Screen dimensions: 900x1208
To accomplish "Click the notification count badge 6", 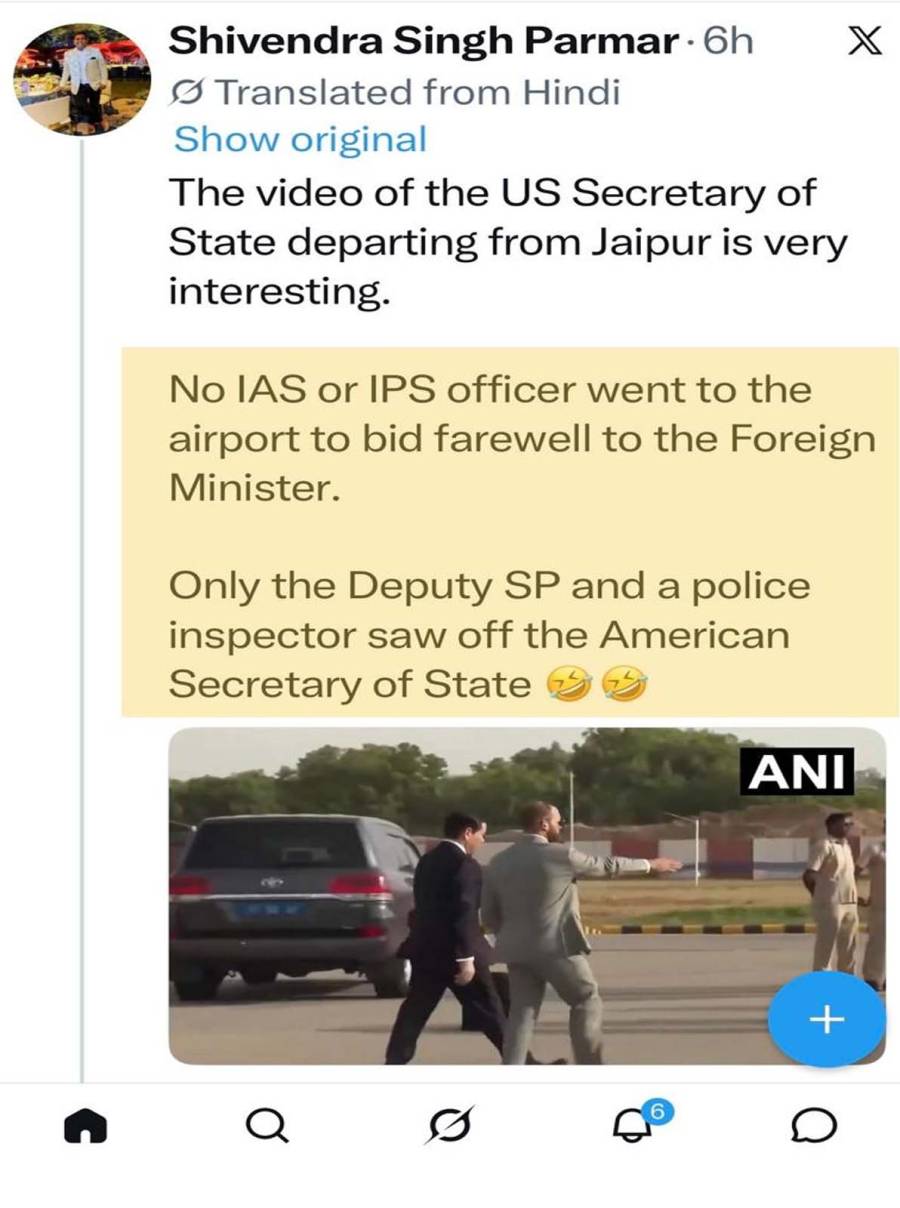I will pos(656,1110).
